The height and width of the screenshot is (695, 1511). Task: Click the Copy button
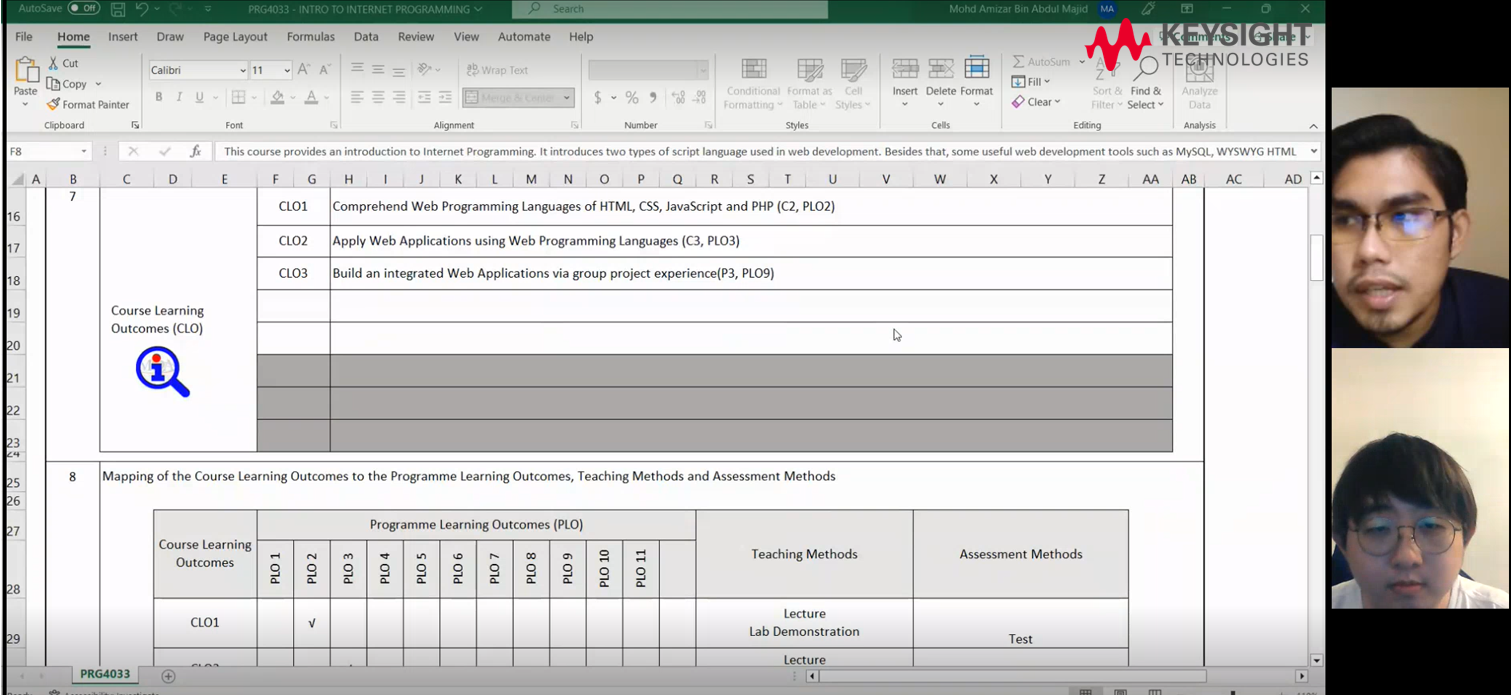67,84
